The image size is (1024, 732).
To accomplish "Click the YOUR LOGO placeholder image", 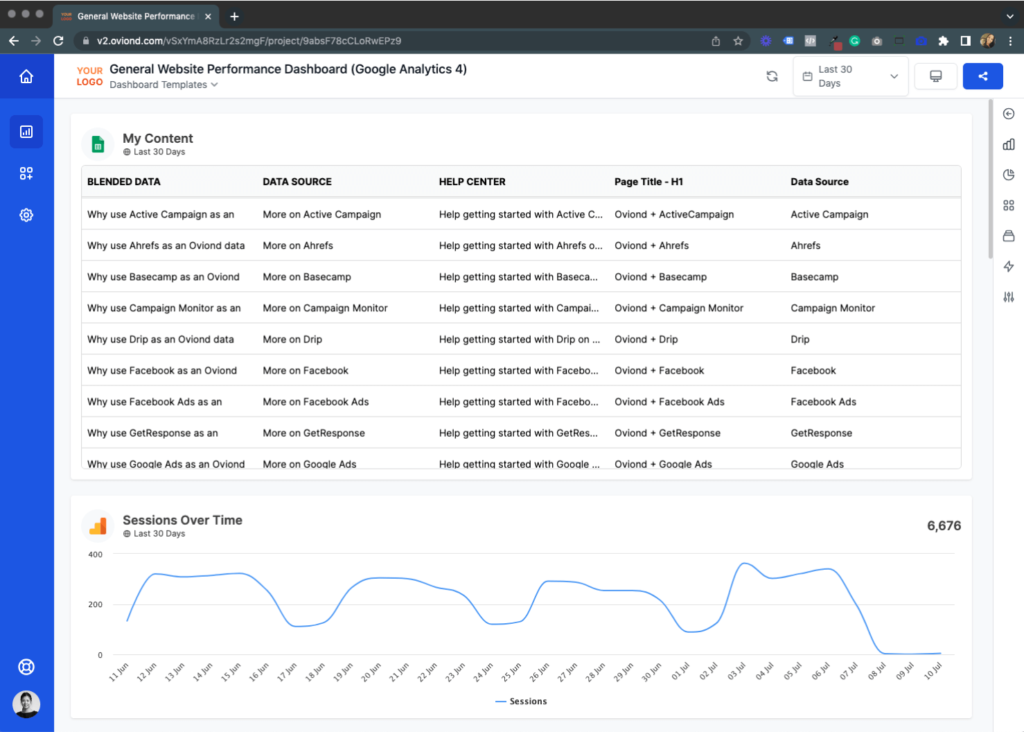I will (x=89, y=76).
